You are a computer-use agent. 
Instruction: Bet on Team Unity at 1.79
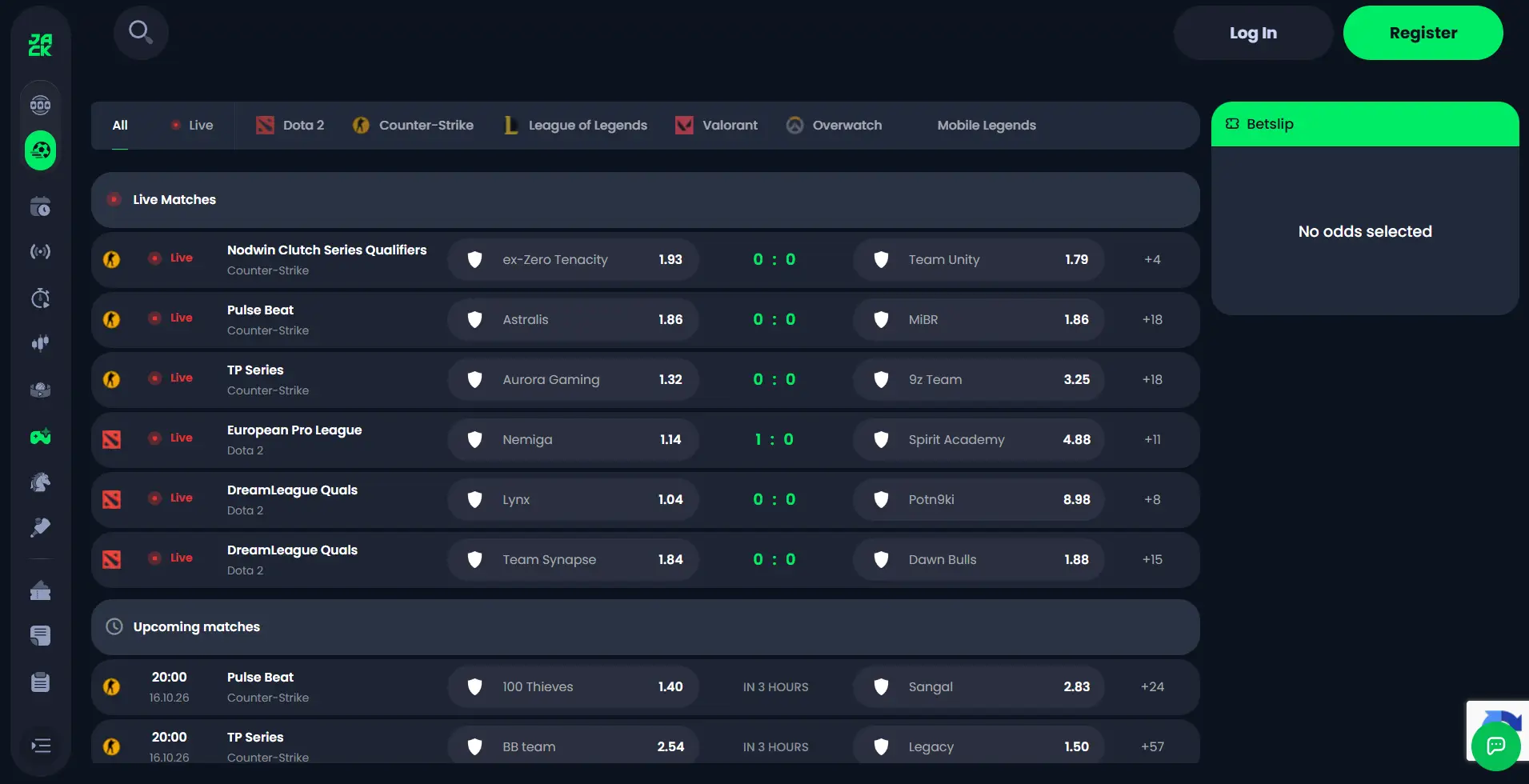click(979, 259)
